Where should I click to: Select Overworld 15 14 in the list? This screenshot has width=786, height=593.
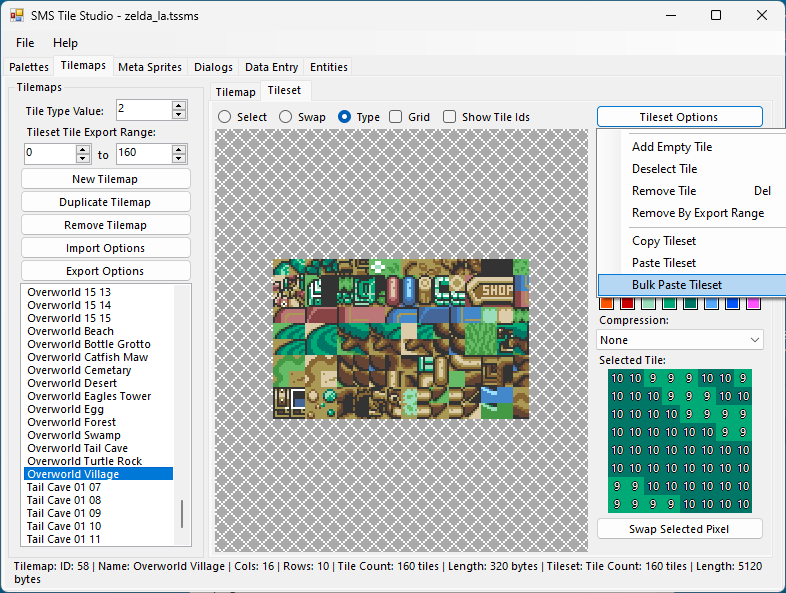click(x=98, y=305)
